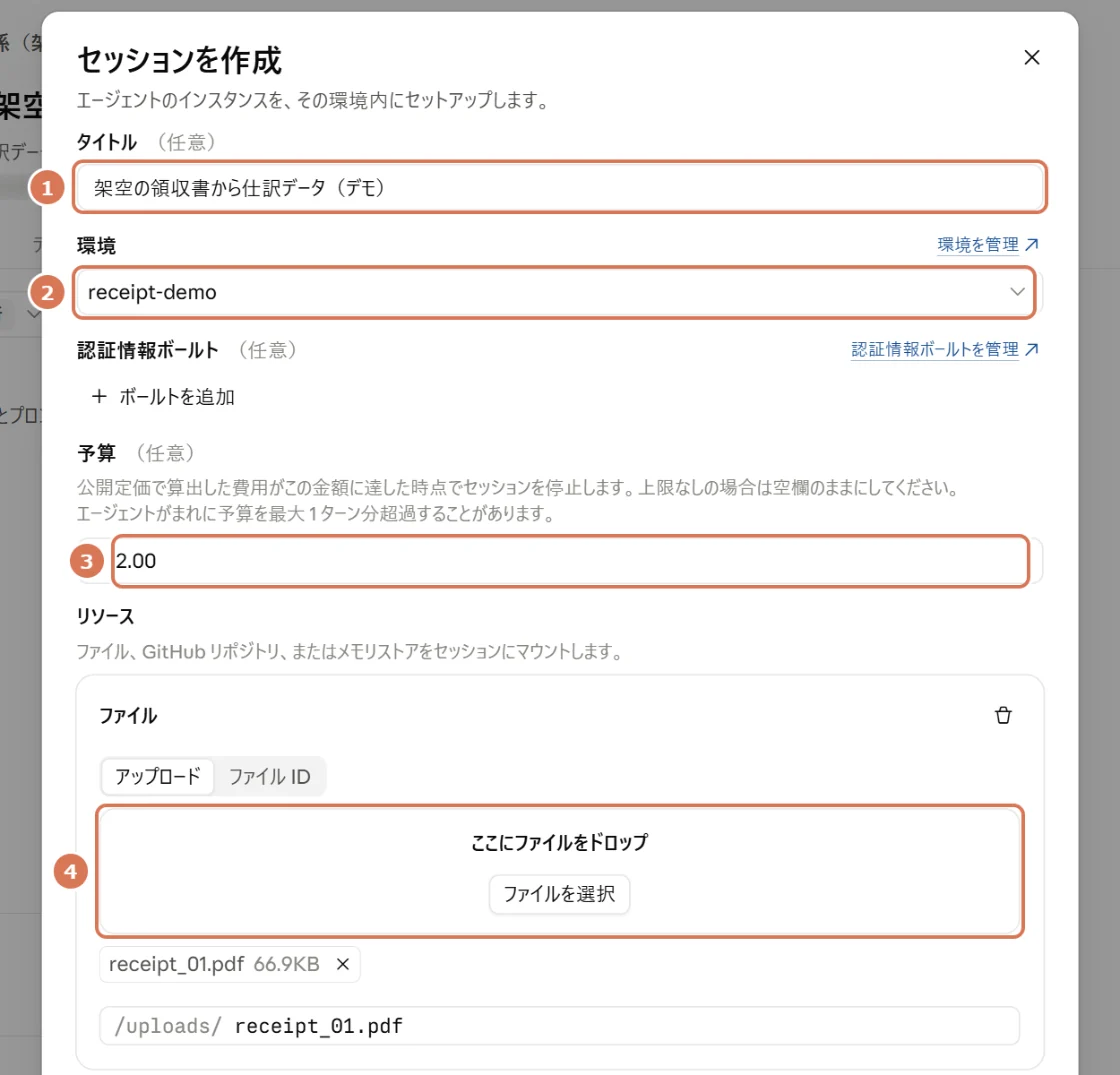This screenshot has height=1075, width=1120.
Task: Click the 環境を管理 external arrow icon
Action: pos(1031,245)
